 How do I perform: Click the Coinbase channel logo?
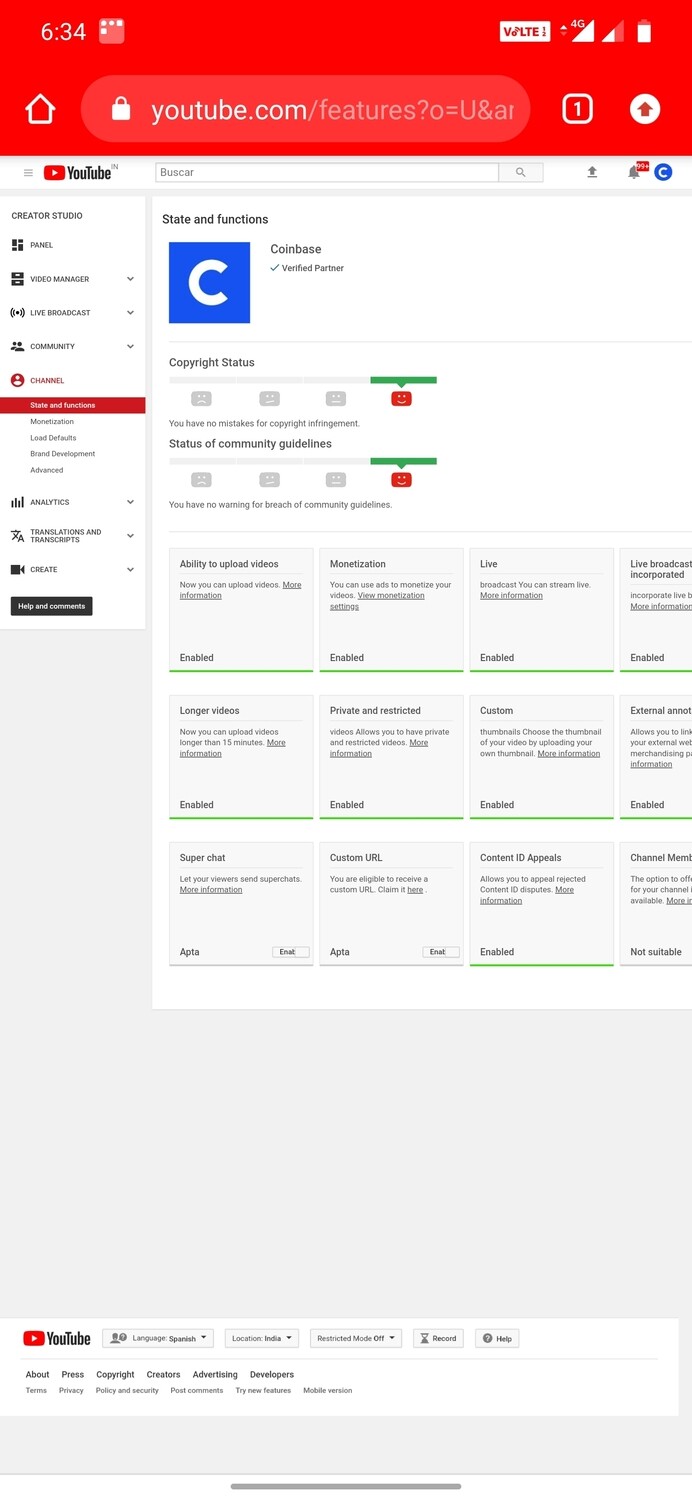pos(209,283)
